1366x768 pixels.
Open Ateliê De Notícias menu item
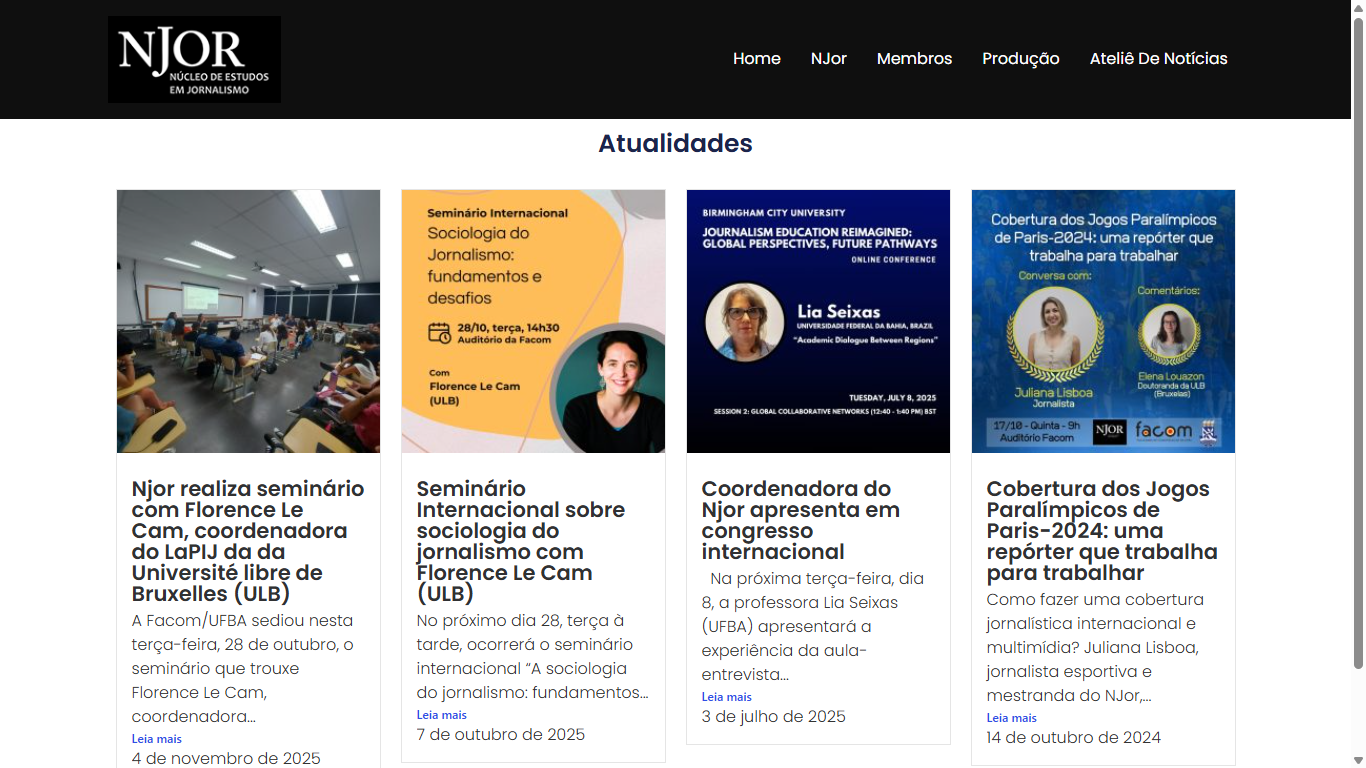pos(1159,59)
